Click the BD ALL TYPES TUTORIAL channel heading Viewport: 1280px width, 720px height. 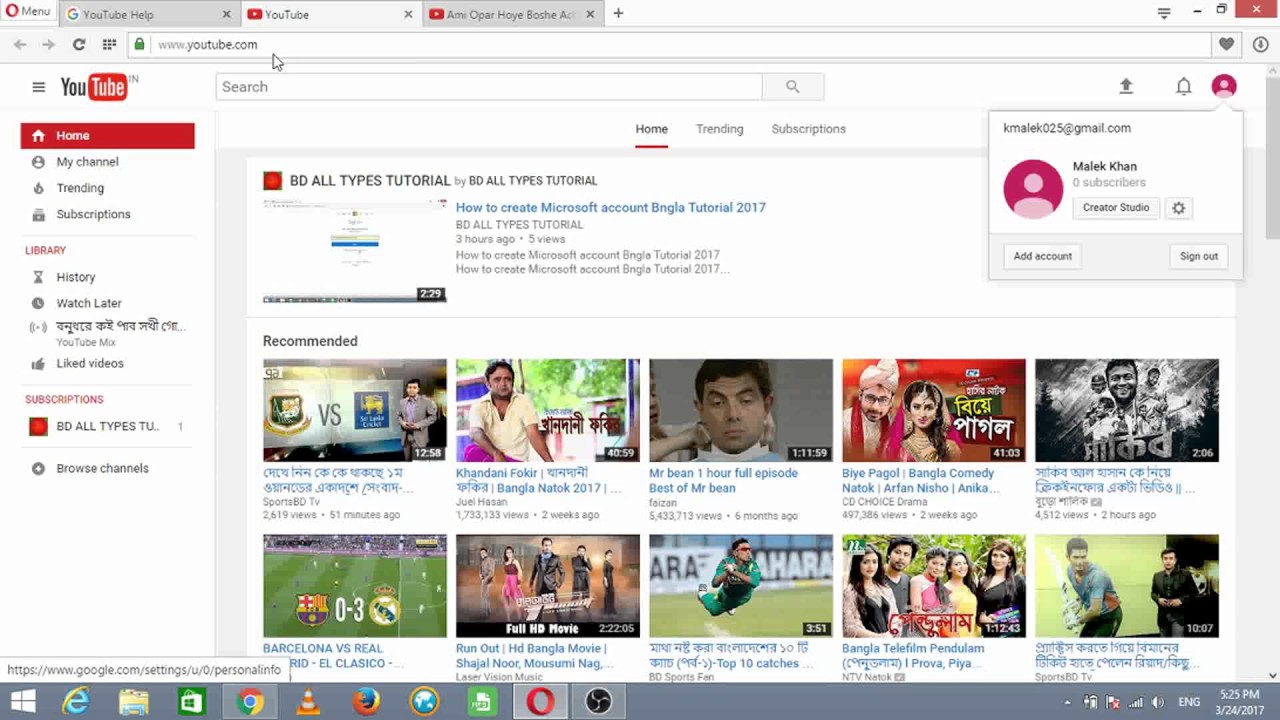pos(370,181)
